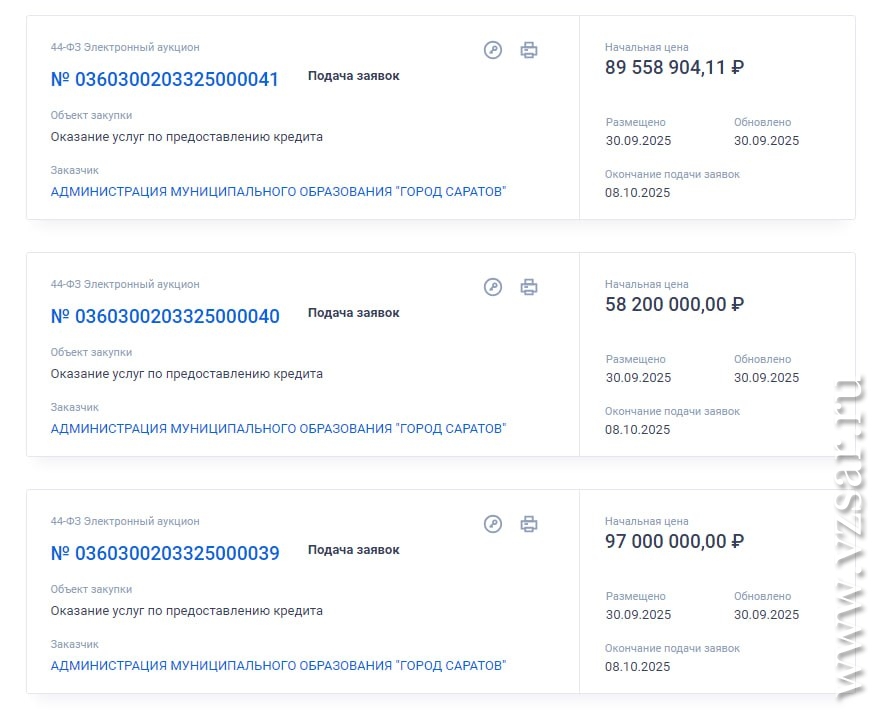Click the "Оказание услуг по предоставлению кредита" text under №0360300203325000039
879x716 pixels.
pos(187,611)
